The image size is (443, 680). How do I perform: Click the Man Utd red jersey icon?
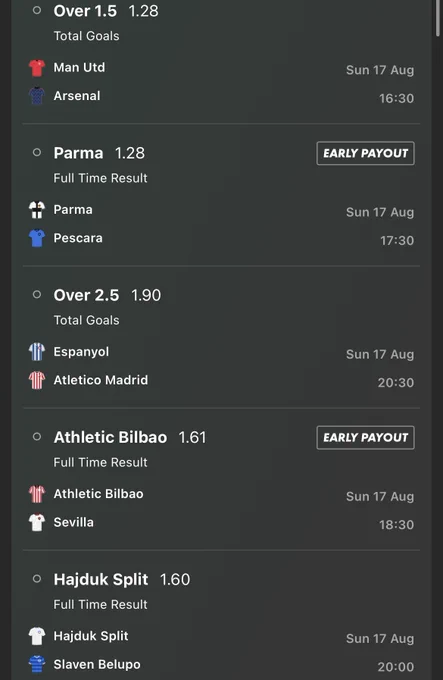tap(37, 68)
